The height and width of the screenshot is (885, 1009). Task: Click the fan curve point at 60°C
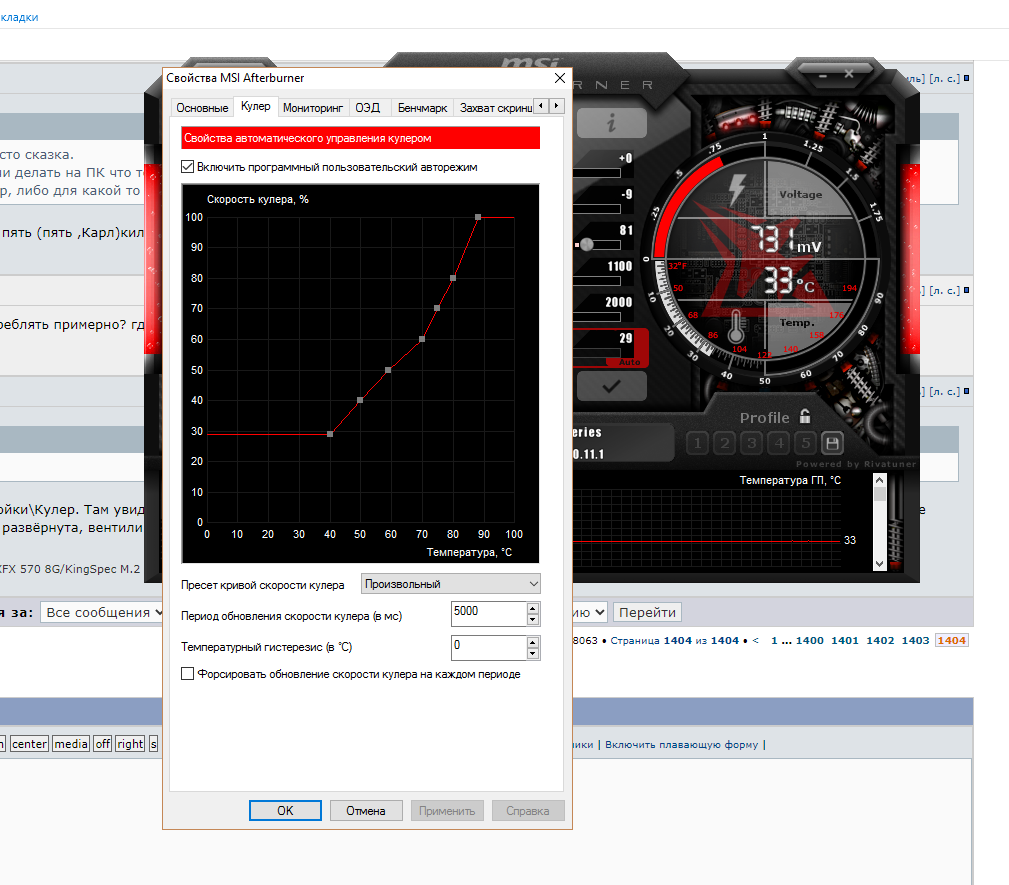pos(388,370)
